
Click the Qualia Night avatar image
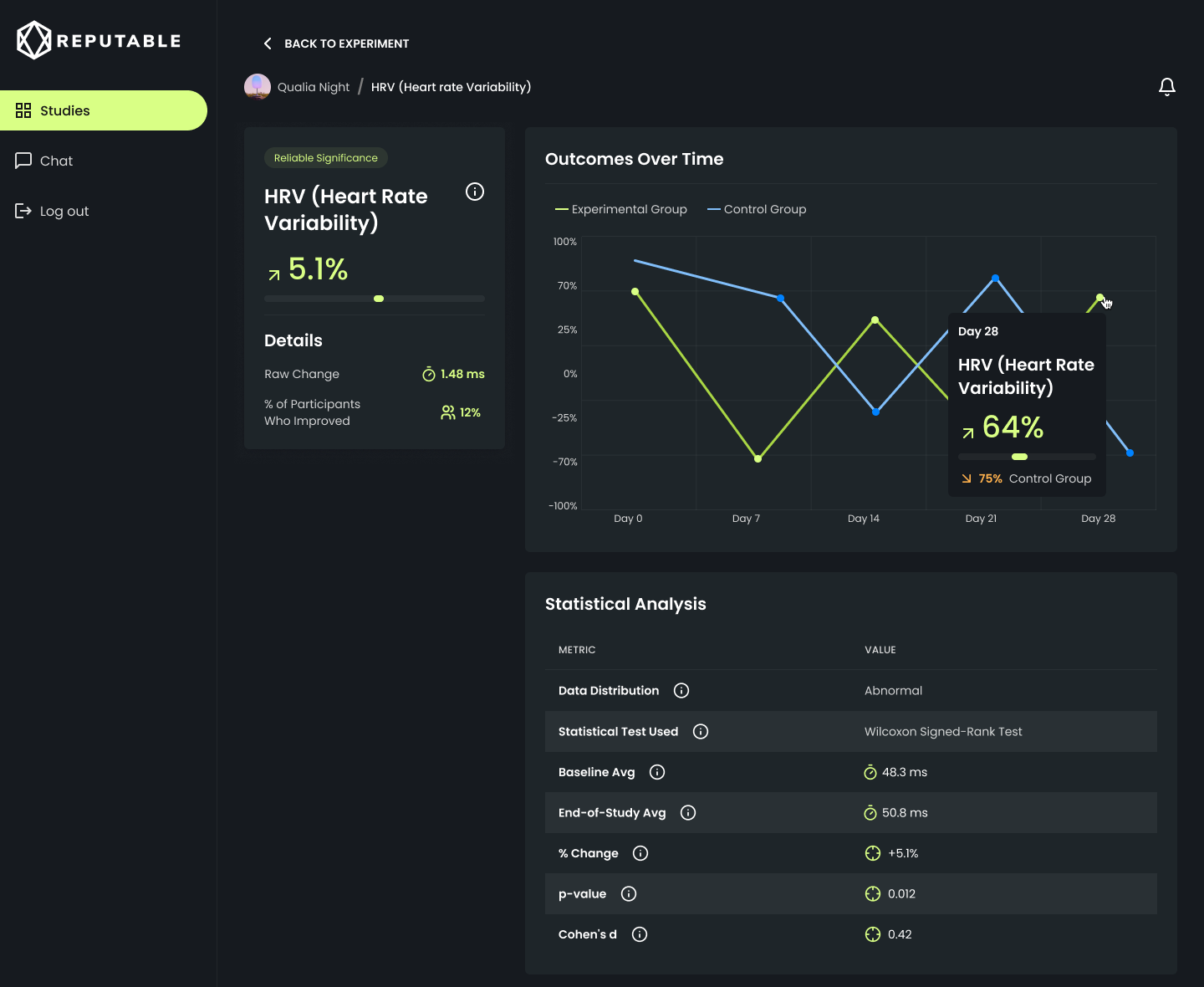point(258,87)
